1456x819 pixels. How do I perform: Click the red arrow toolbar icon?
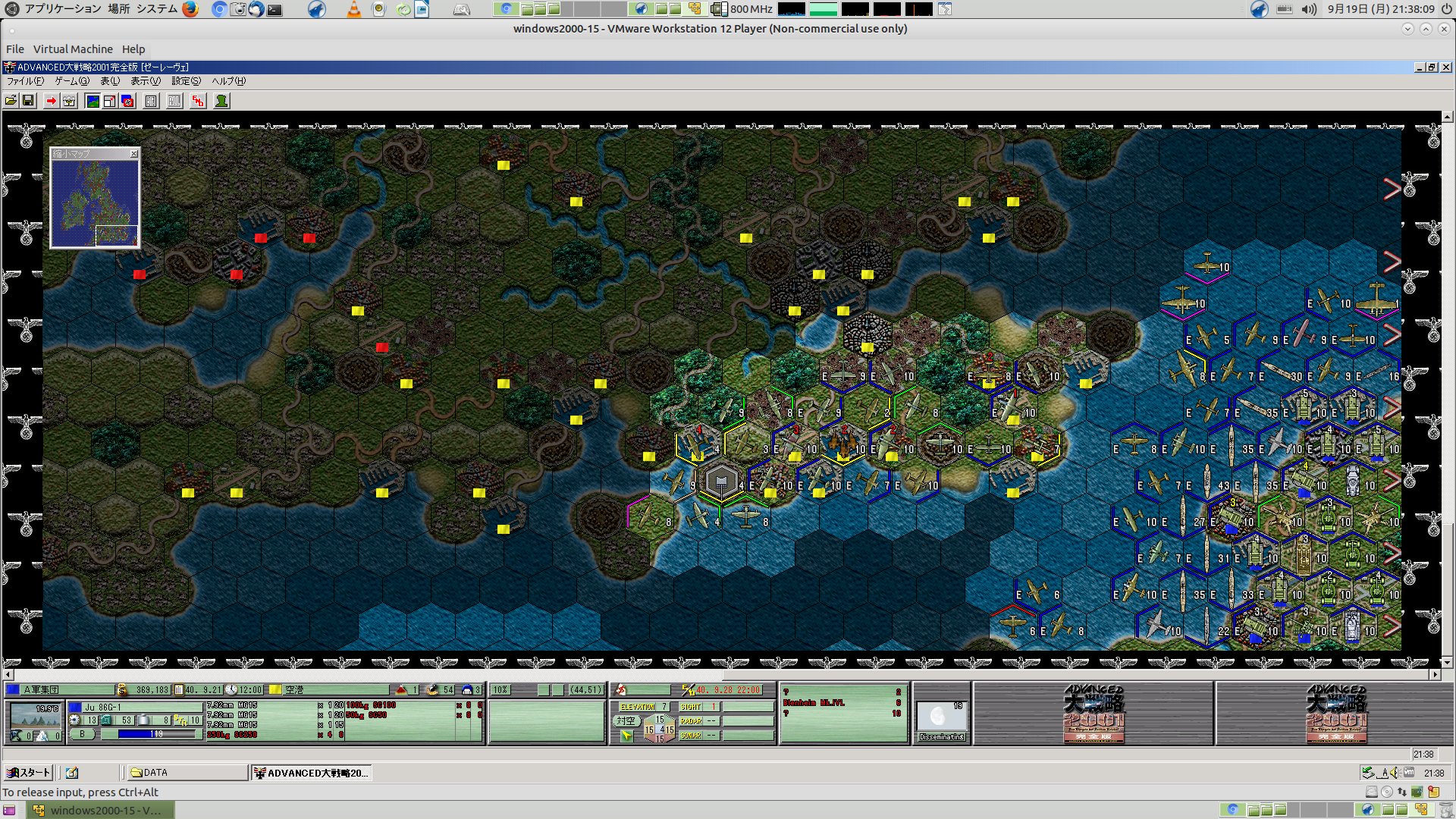point(51,101)
